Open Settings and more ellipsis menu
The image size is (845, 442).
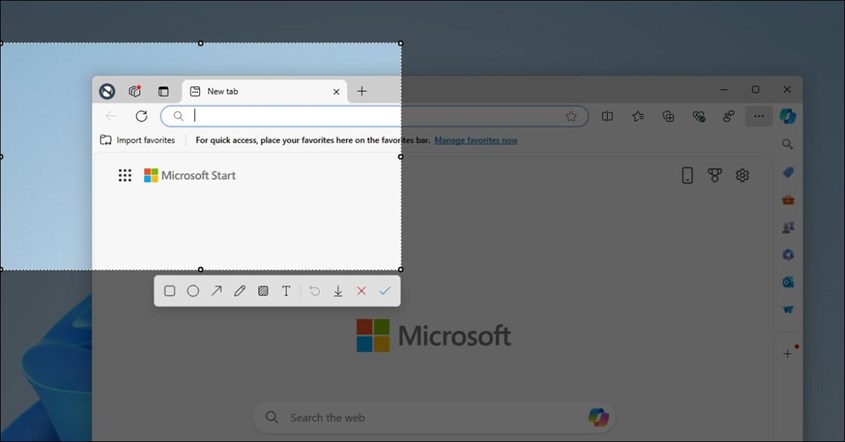click(759, 116)
